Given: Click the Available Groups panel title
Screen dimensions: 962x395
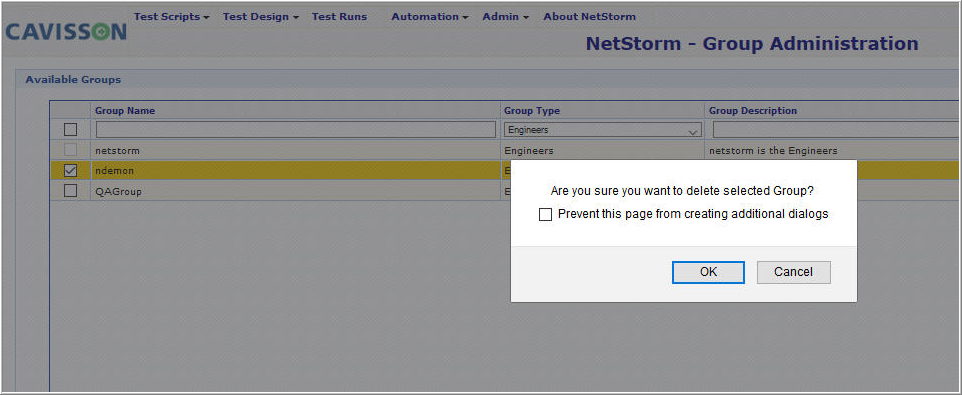Looking at the screenshot, I should click(x=73, y=80).
